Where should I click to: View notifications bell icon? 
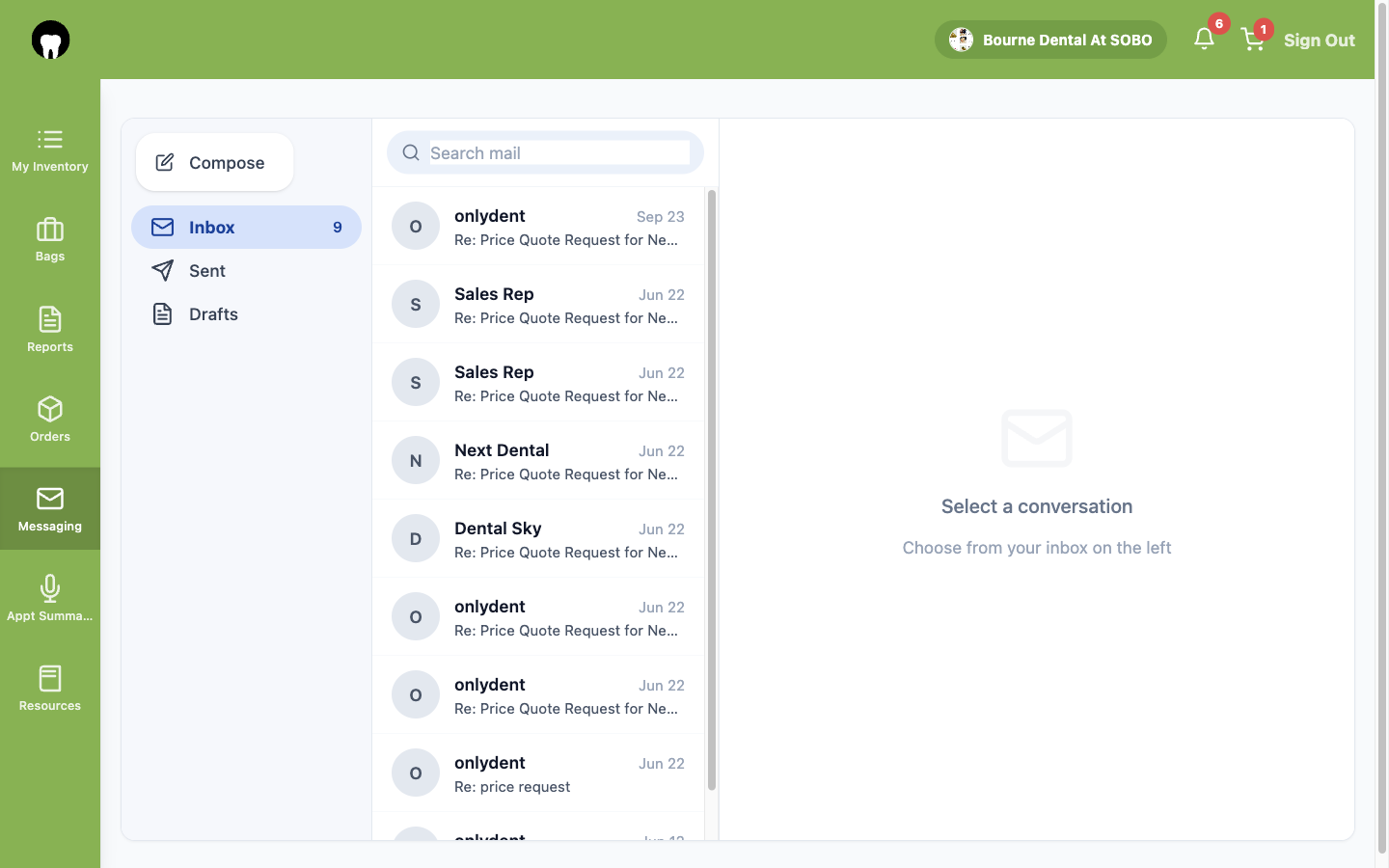point(1204,39)
